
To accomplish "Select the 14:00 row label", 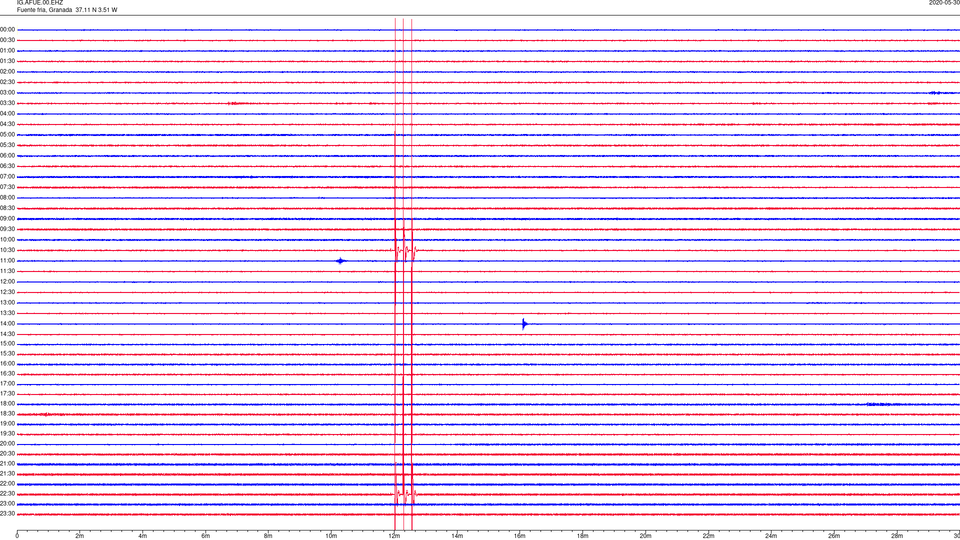I will tap(7, 324).
